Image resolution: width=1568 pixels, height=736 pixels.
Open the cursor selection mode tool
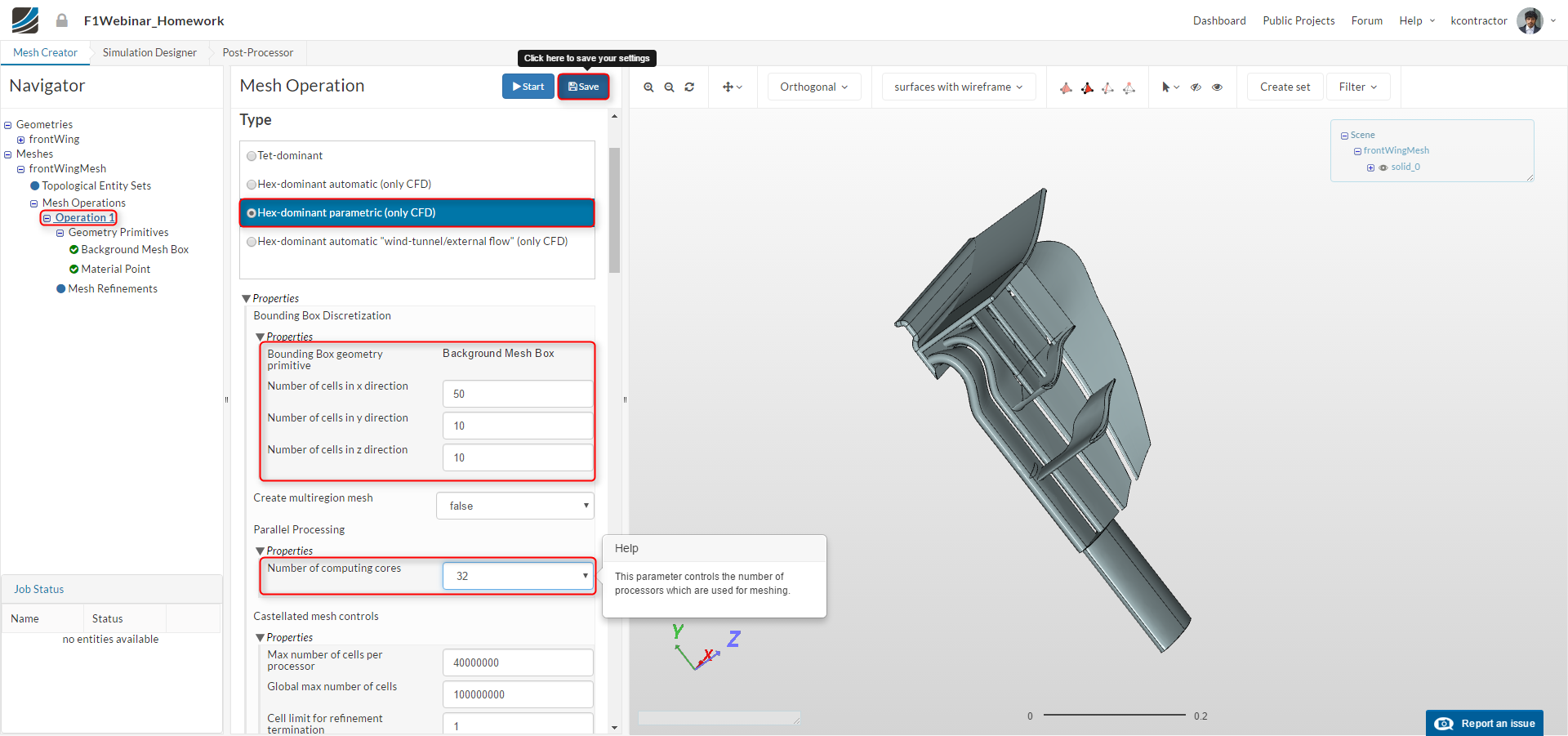(x=1169, y=87)
